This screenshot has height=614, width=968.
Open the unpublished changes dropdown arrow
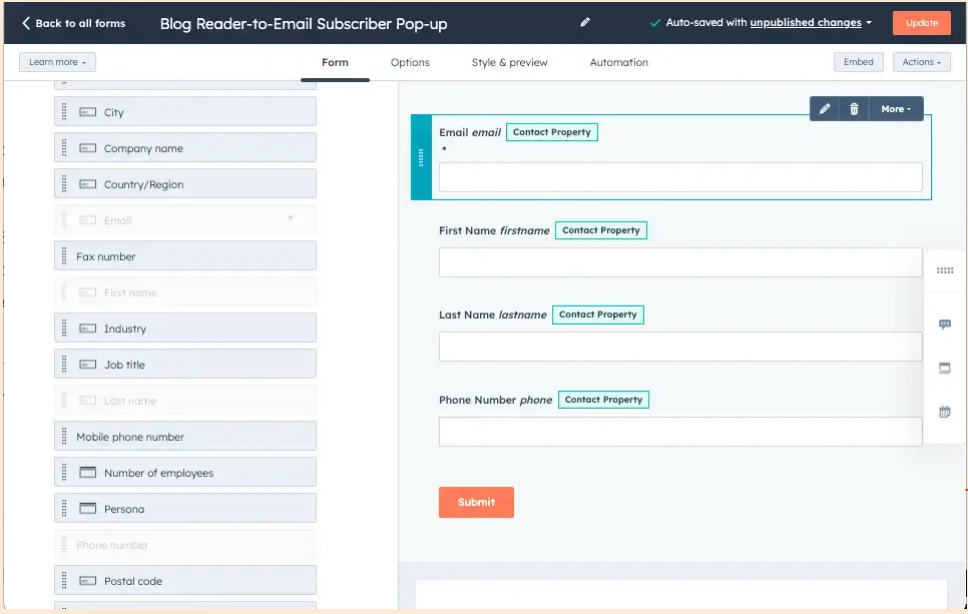click(869, 23)
